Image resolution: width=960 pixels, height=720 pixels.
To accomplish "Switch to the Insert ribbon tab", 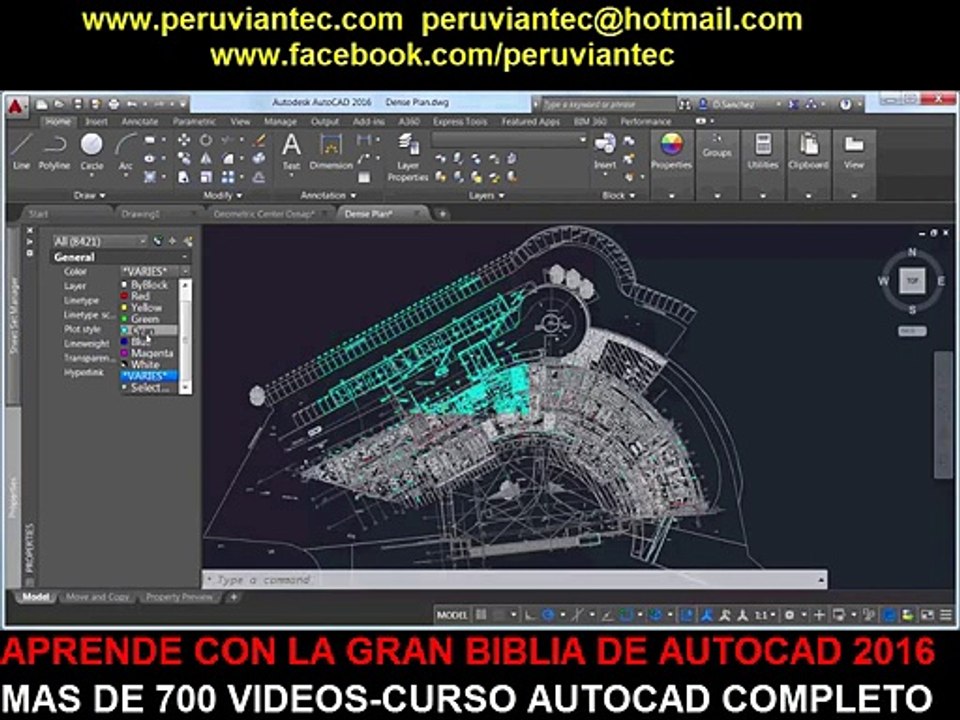I will [96, 122].
